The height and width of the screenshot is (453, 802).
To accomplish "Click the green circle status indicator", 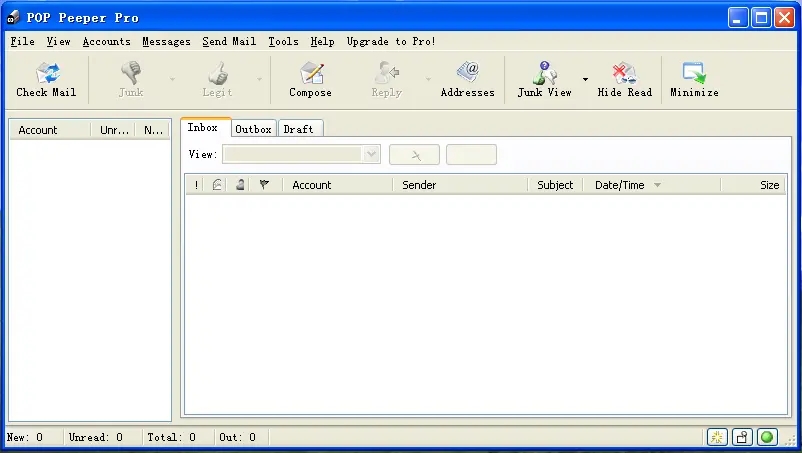I will pos(767,437).
